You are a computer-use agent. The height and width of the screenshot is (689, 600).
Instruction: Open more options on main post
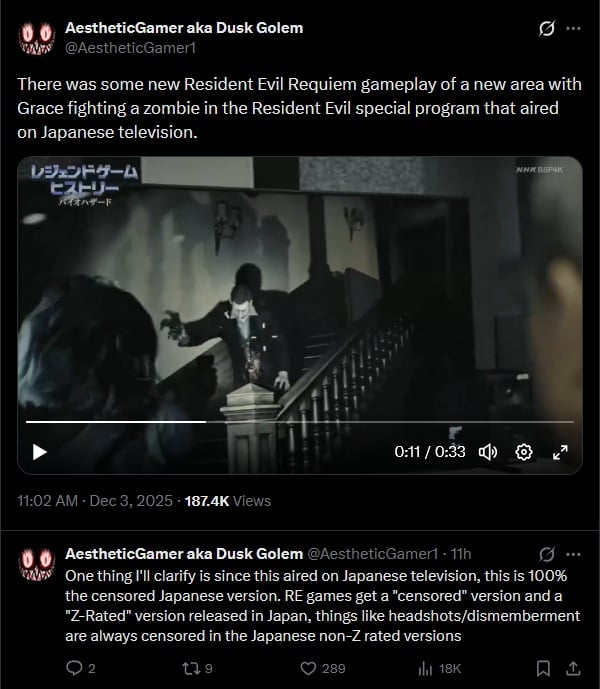click(x=573, y=29)
